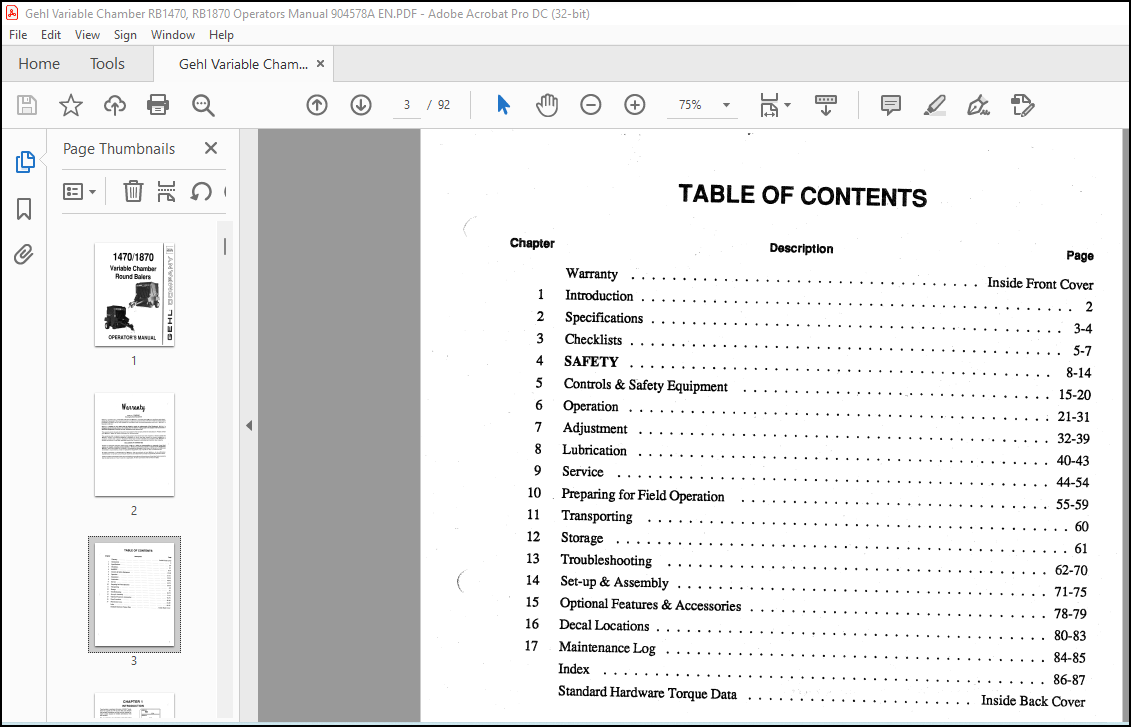Rotate page counterclockwise icon
Image resolution: width=1131 pixels, height=727 pixels.
point(201,192)
